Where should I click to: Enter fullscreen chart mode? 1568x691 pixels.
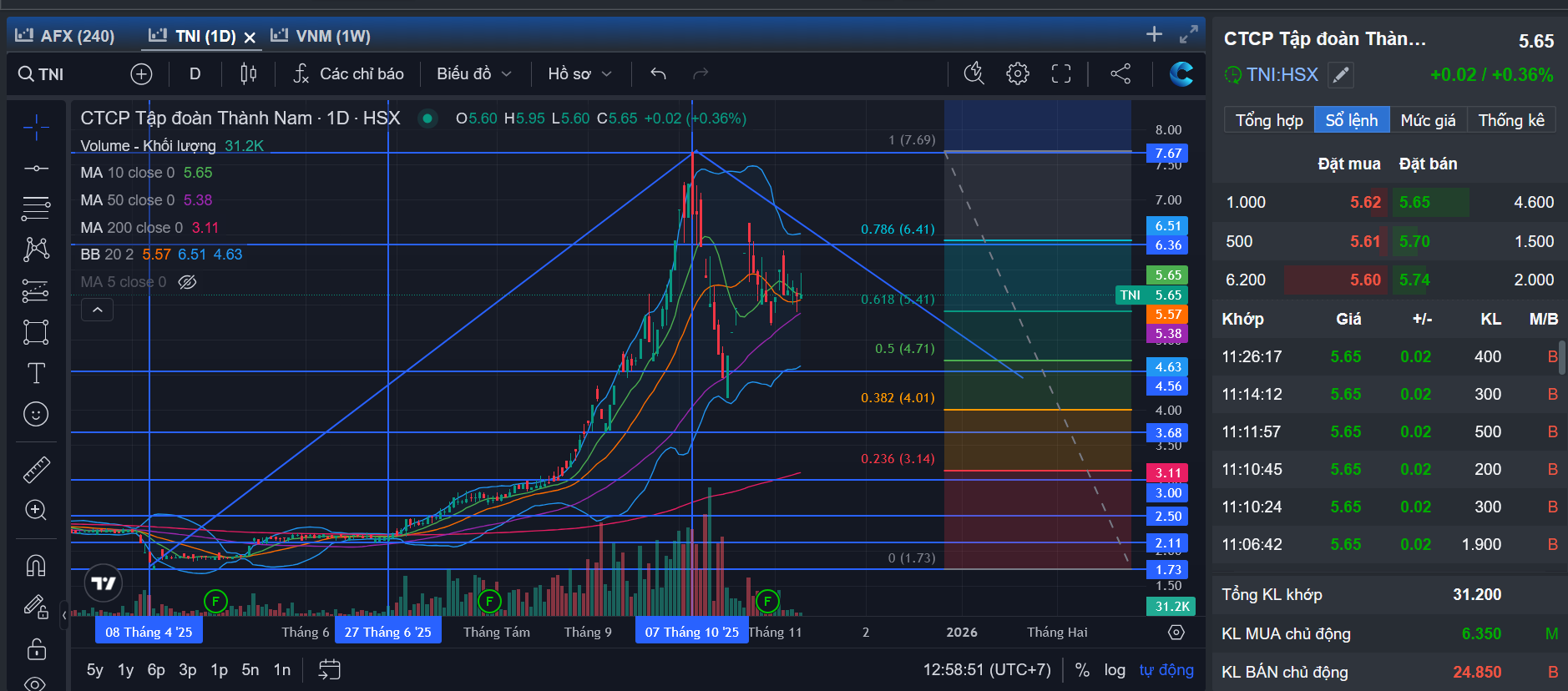[1061, 74]
